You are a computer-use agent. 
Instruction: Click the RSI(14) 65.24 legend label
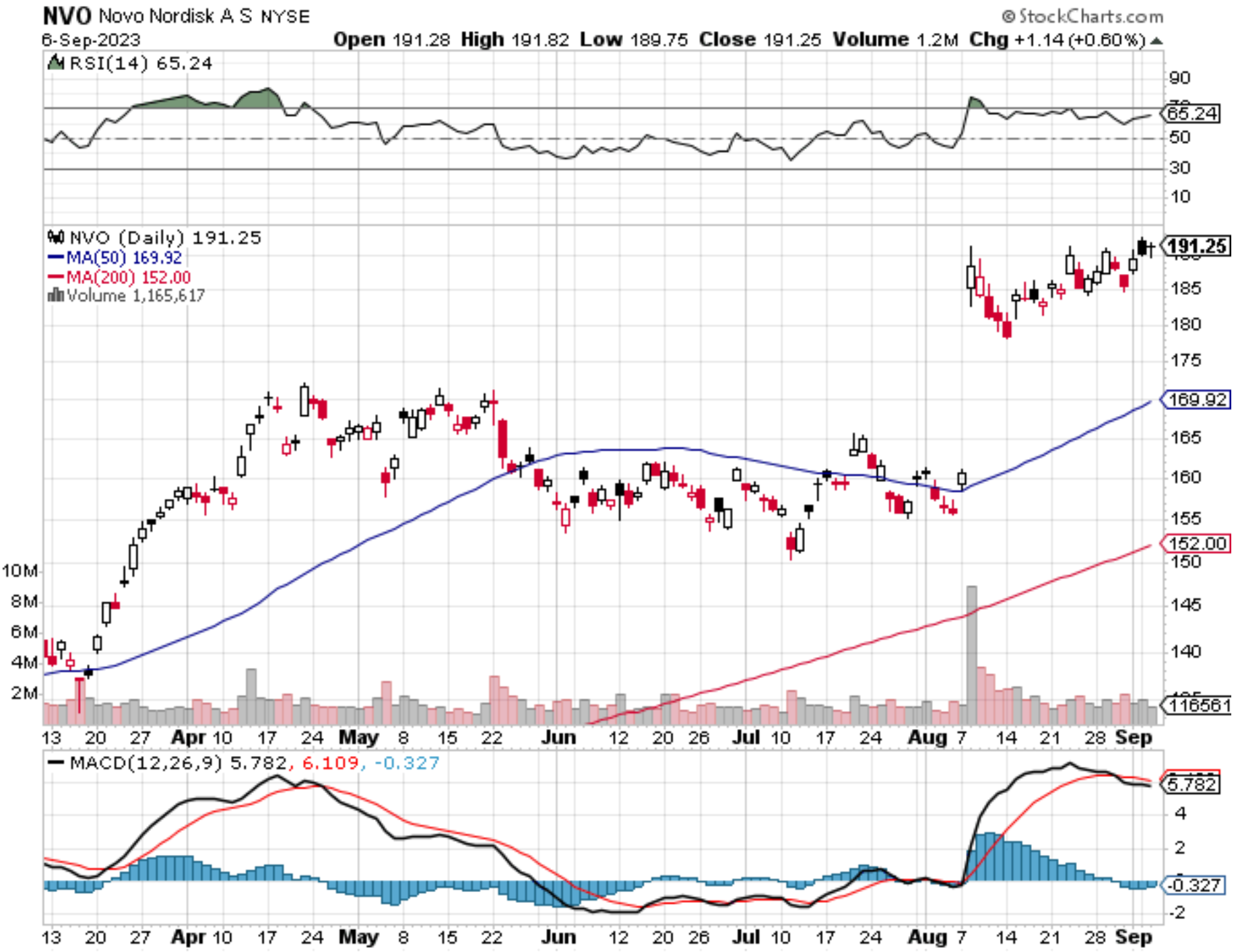click(141, 63)
